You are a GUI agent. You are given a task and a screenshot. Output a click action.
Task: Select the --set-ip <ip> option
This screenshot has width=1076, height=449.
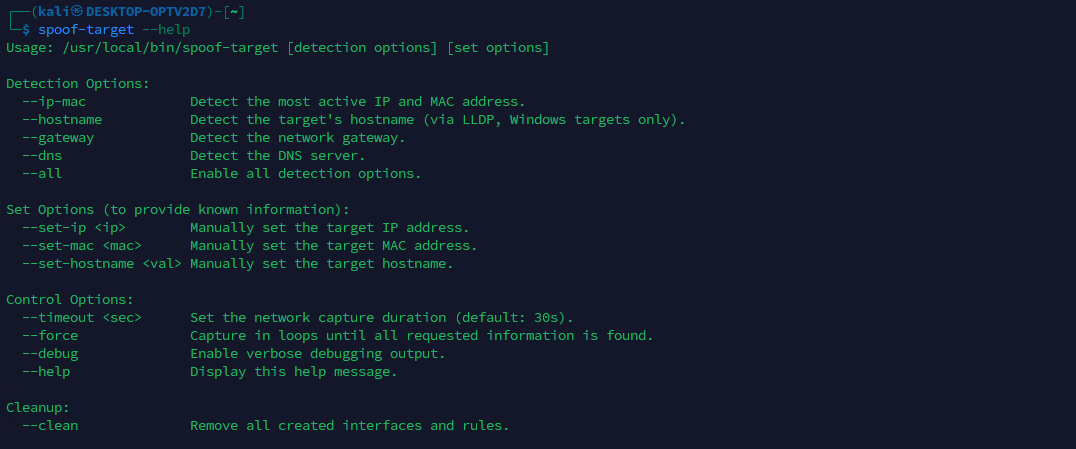pos(74,228)
